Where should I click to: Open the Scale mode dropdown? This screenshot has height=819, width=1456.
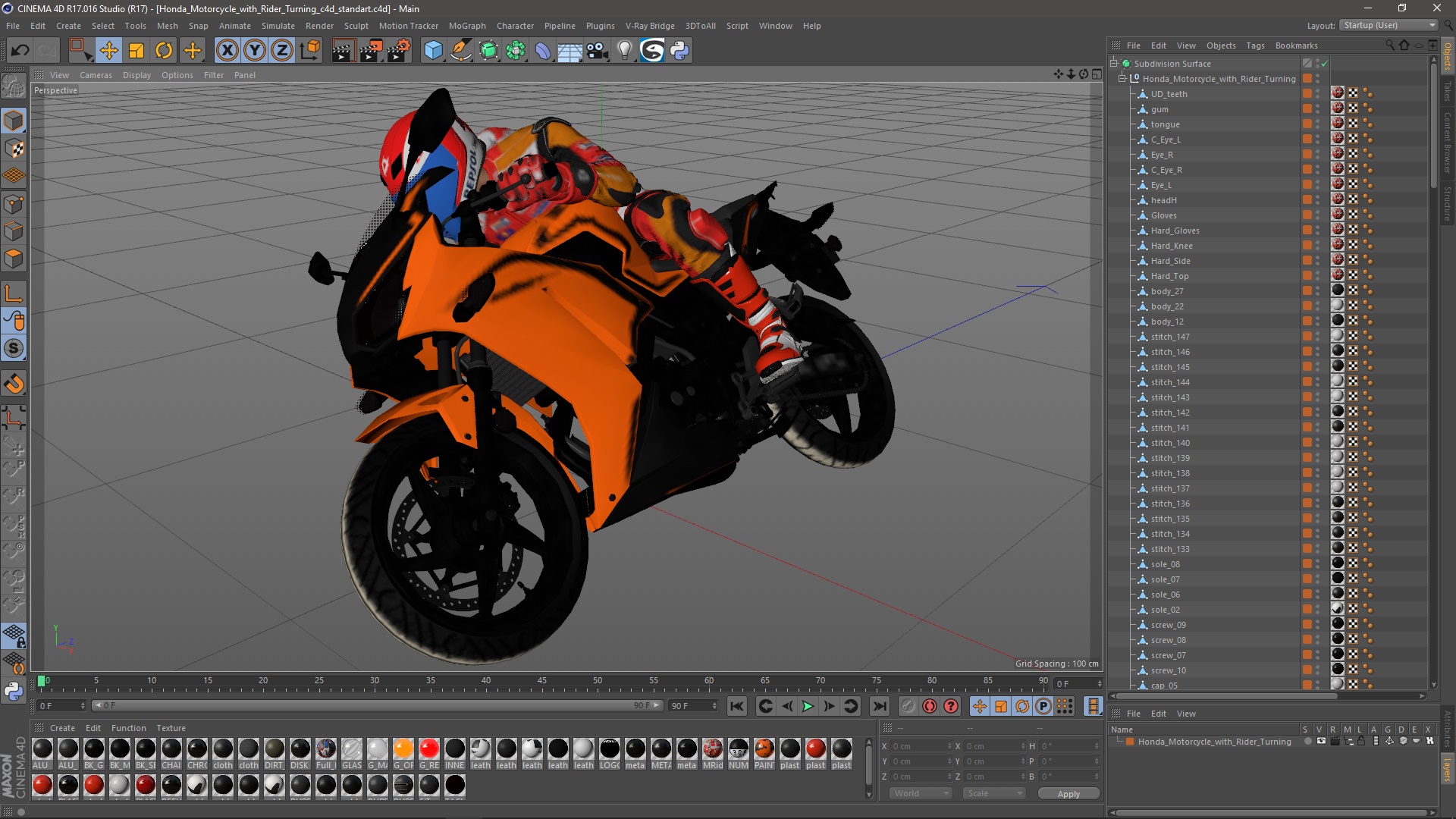click(994, 793)
